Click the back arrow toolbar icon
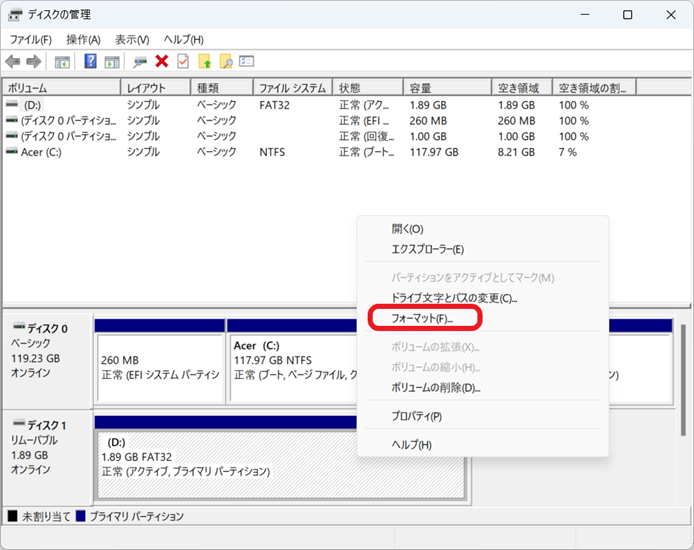 point(14,62)
